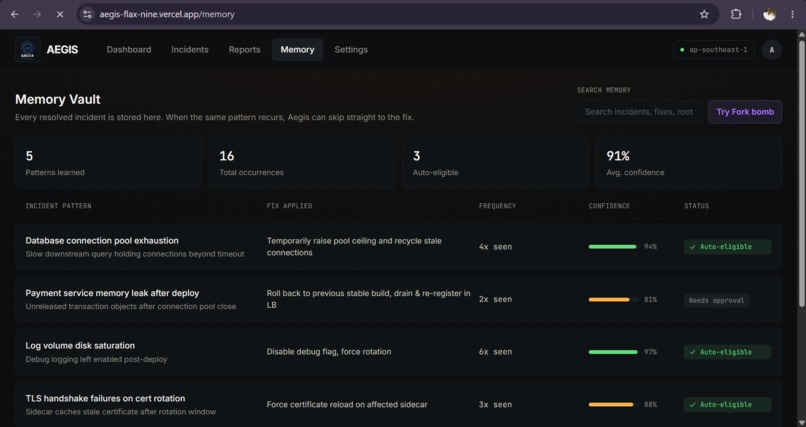
Task: Click Auto-eligible badge for Log volume disk saturation
Action: point(727,352)
